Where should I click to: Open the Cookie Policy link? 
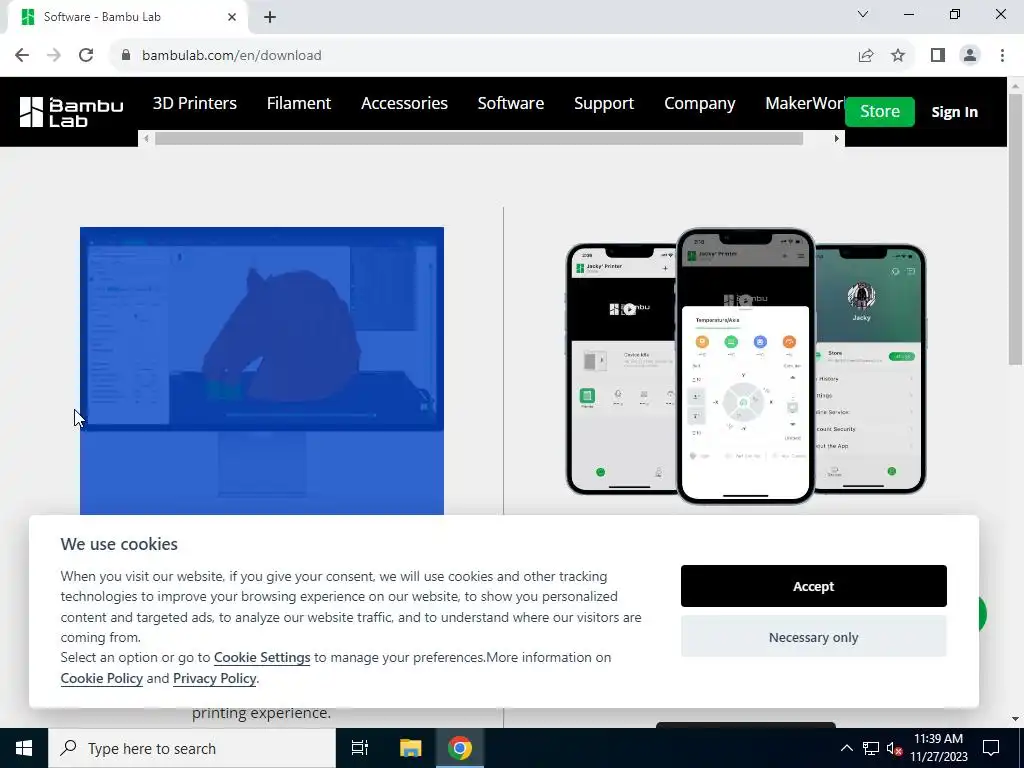click(101, 679)
